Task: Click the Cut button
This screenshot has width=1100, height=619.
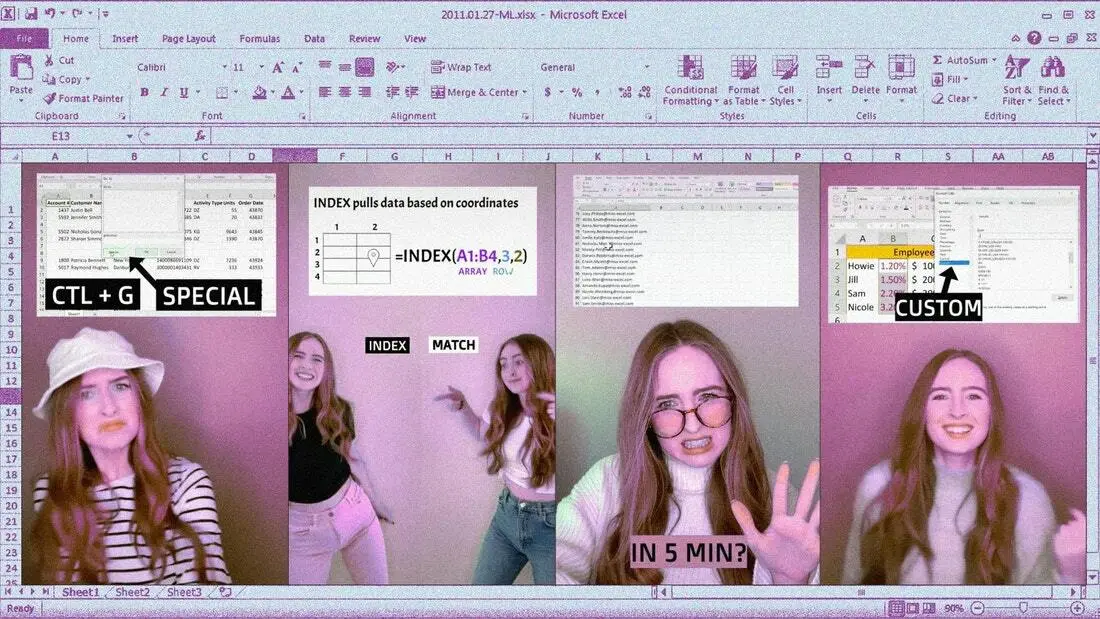Action: tap(59, 60)
